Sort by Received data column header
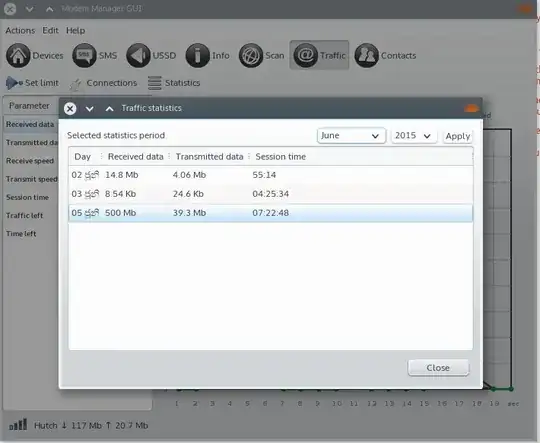This screenshot has width=540, height=443. click(135, 157)
